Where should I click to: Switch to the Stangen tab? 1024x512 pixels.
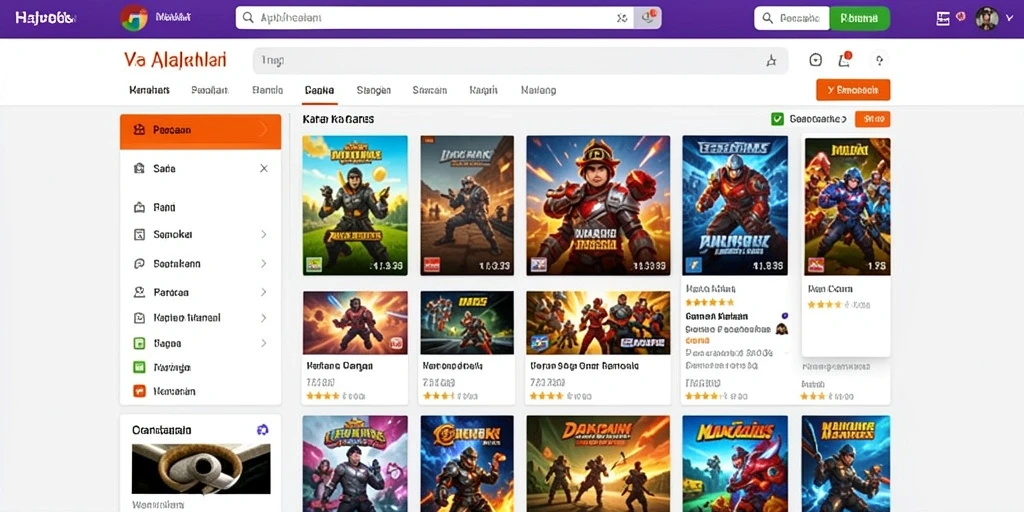(x=374, y=90)
